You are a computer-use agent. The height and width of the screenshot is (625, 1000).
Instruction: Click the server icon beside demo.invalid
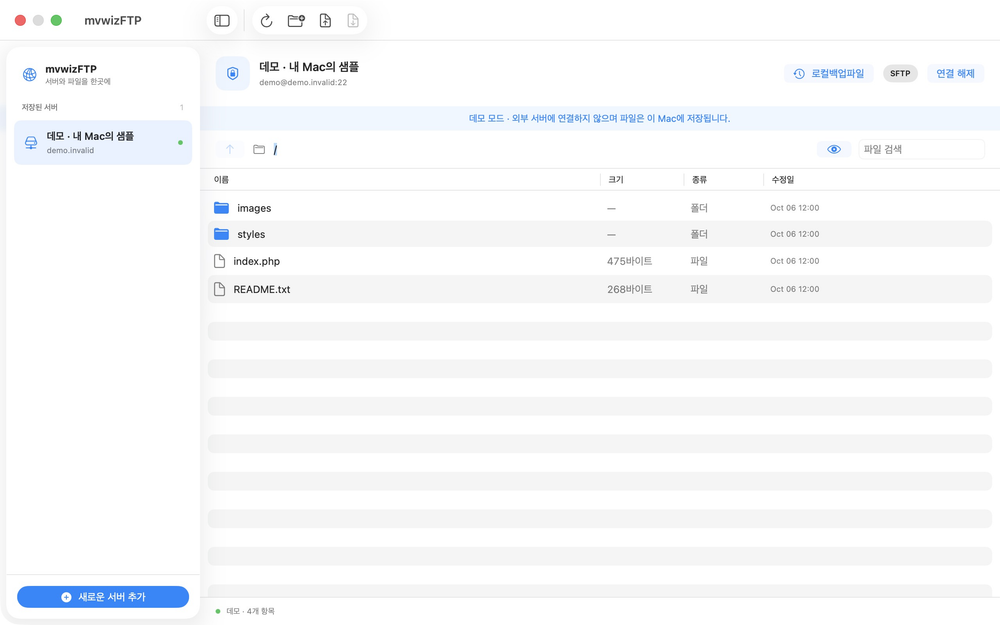(31, 142)
